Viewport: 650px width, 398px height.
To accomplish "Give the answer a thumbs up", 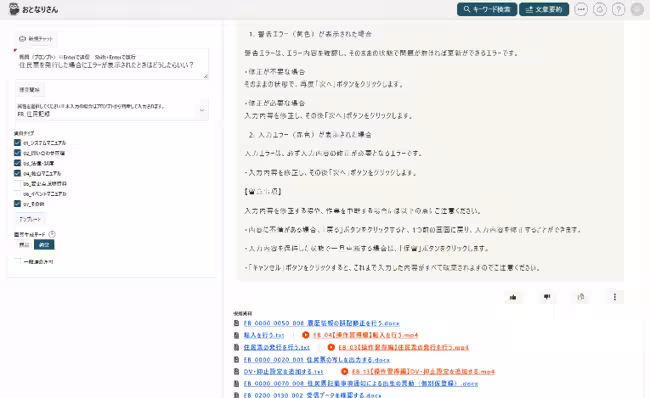I will tap(513, 297).
